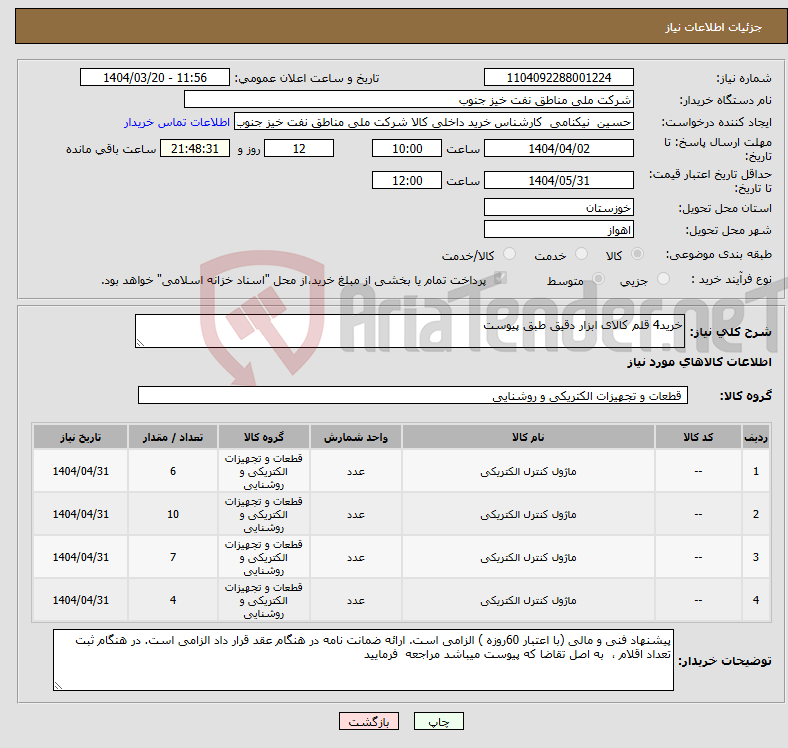The height and width of the screenshot is (748, 788).
Task: Click the need number field 1104092288001224
Action: coord(559,77)
